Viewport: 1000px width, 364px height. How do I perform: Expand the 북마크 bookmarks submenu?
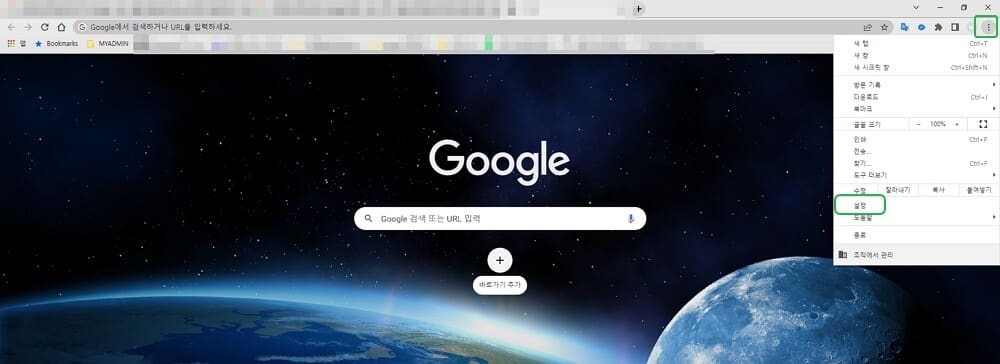[x=915, y=109]
